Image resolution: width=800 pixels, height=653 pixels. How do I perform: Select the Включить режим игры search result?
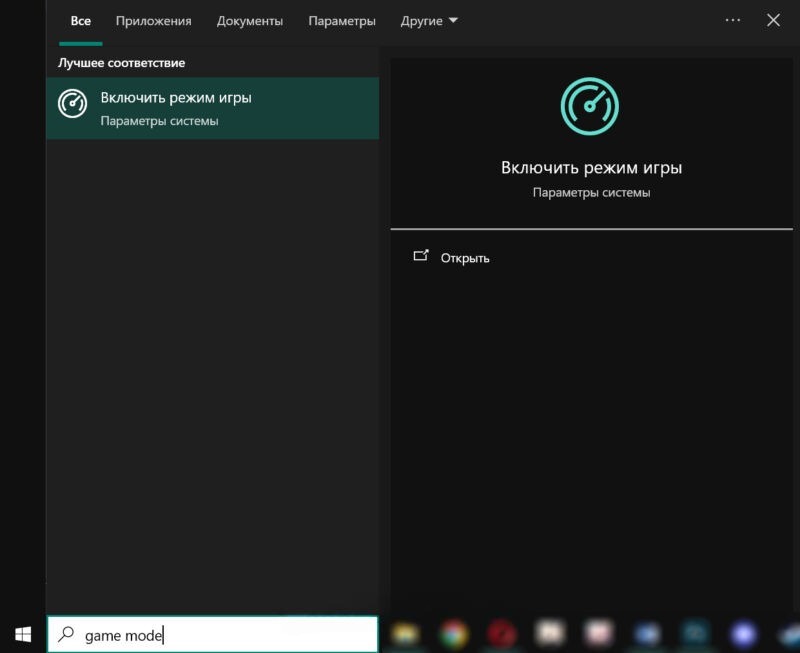tap(212, 109)
